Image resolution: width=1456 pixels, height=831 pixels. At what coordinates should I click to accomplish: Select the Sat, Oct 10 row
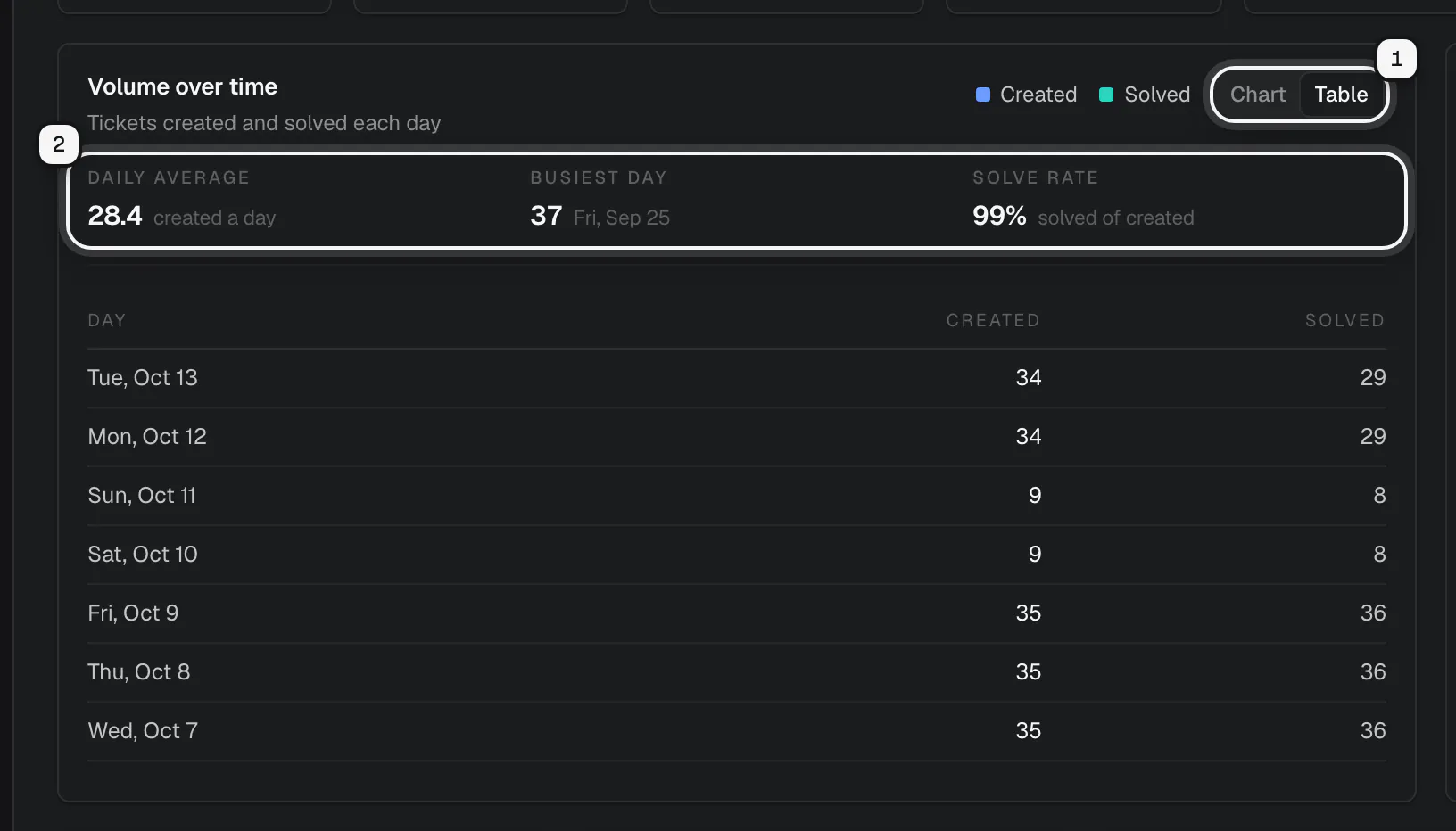737,555
